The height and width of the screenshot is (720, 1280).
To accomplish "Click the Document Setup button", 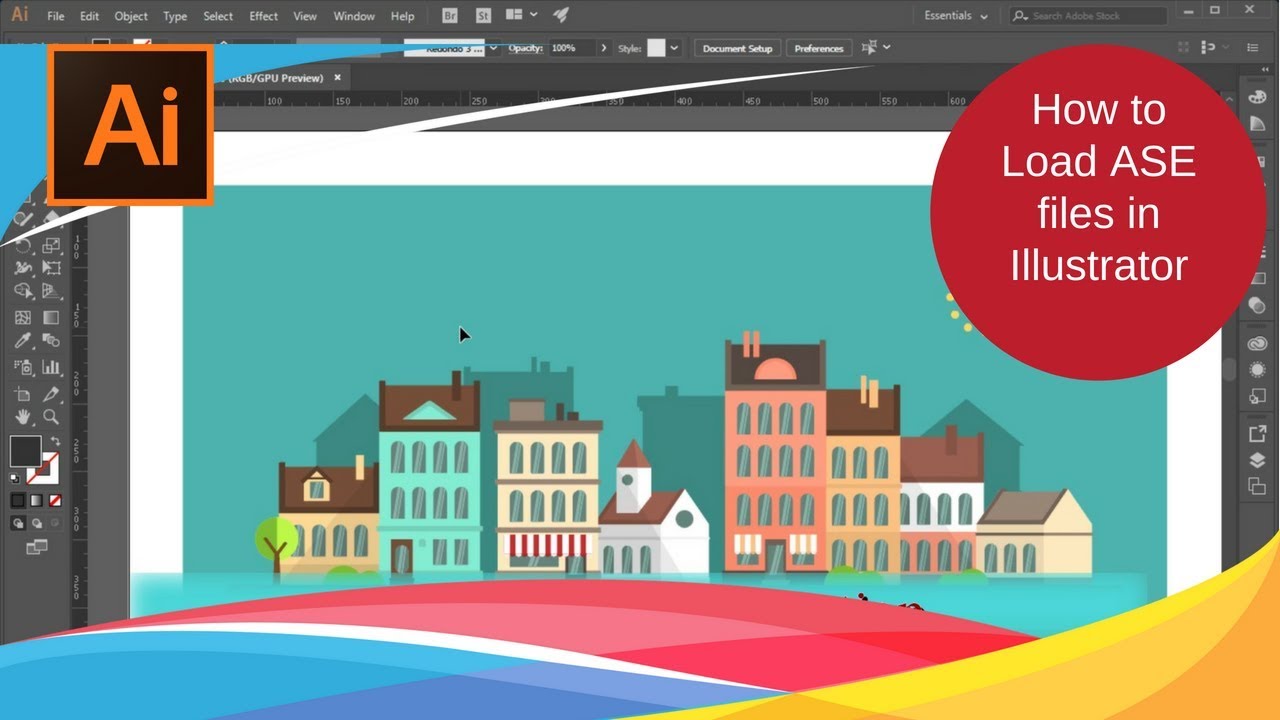I will point(738,48).
